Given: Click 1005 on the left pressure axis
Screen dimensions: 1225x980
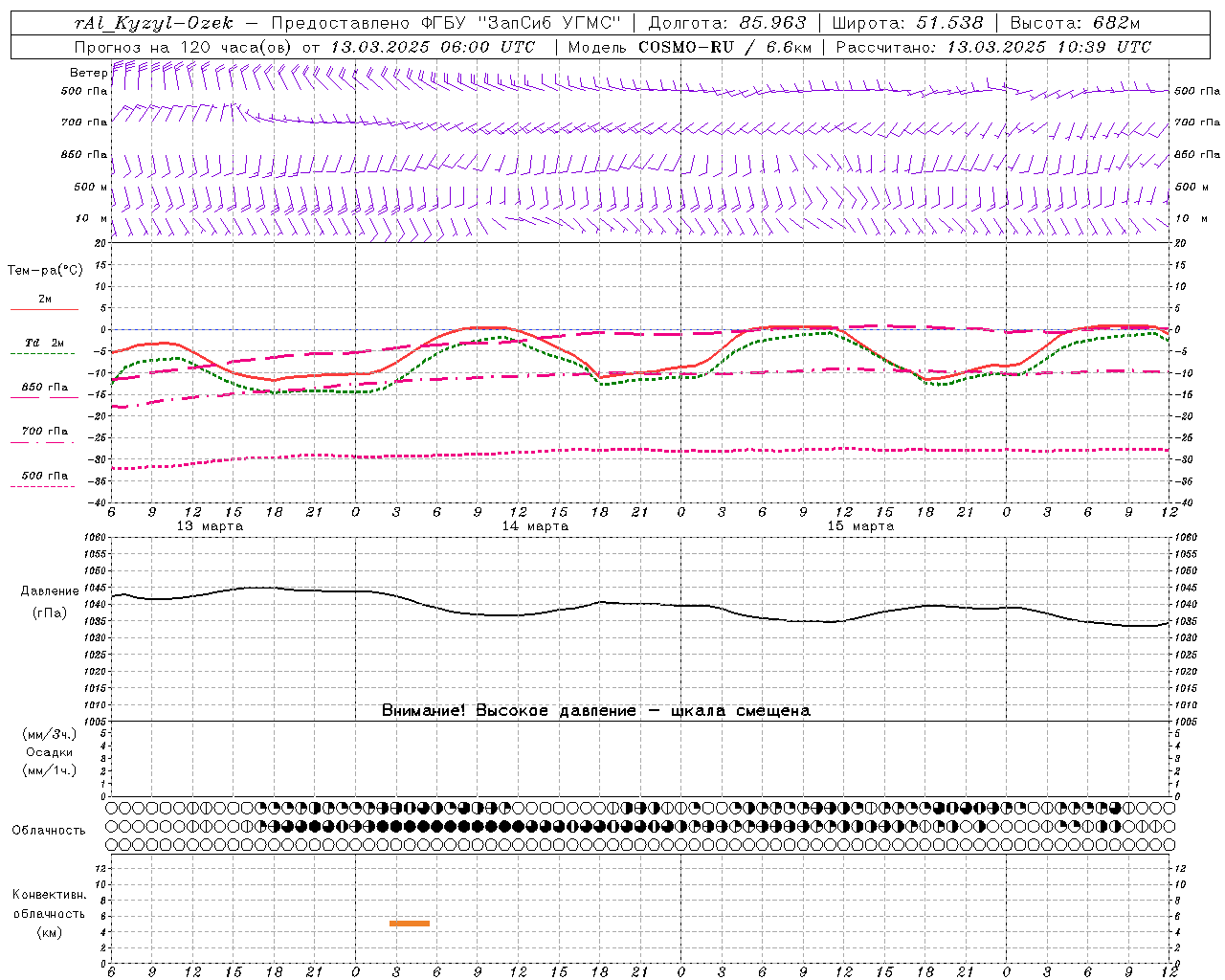Looking at the screenshot, I should coord(94,722).
